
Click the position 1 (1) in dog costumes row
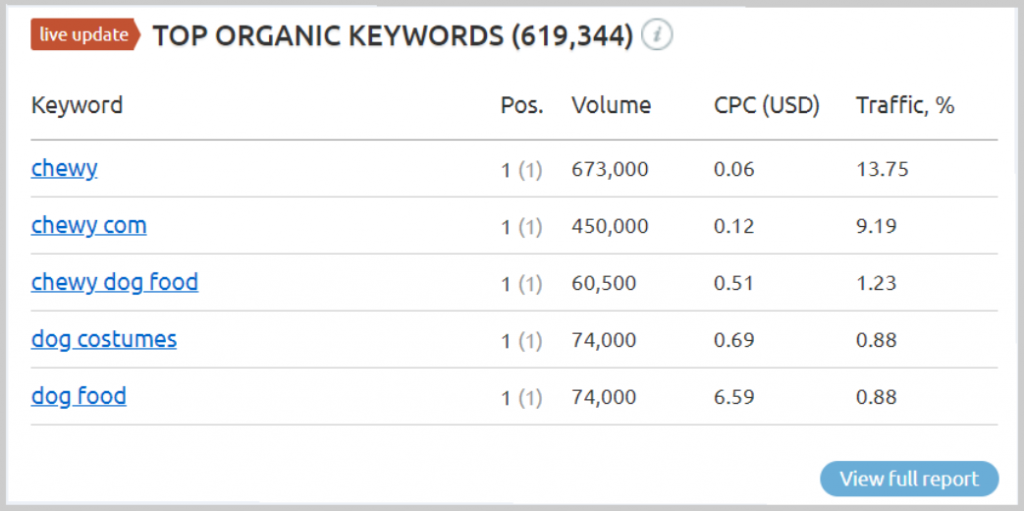(521, 341)
